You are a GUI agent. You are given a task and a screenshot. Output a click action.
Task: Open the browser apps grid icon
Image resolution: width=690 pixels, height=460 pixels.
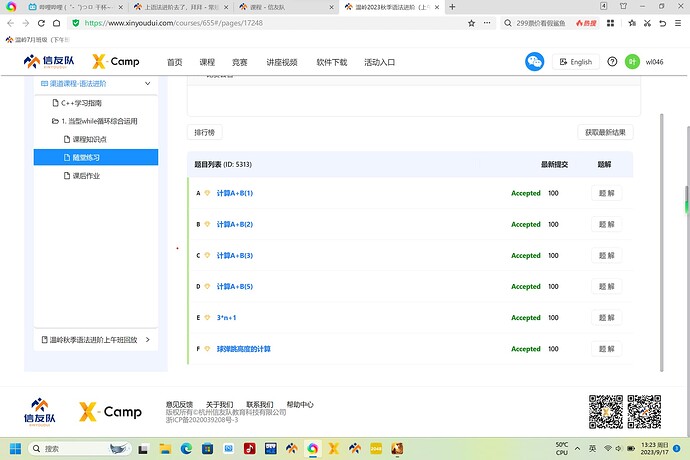pos(610,23)
